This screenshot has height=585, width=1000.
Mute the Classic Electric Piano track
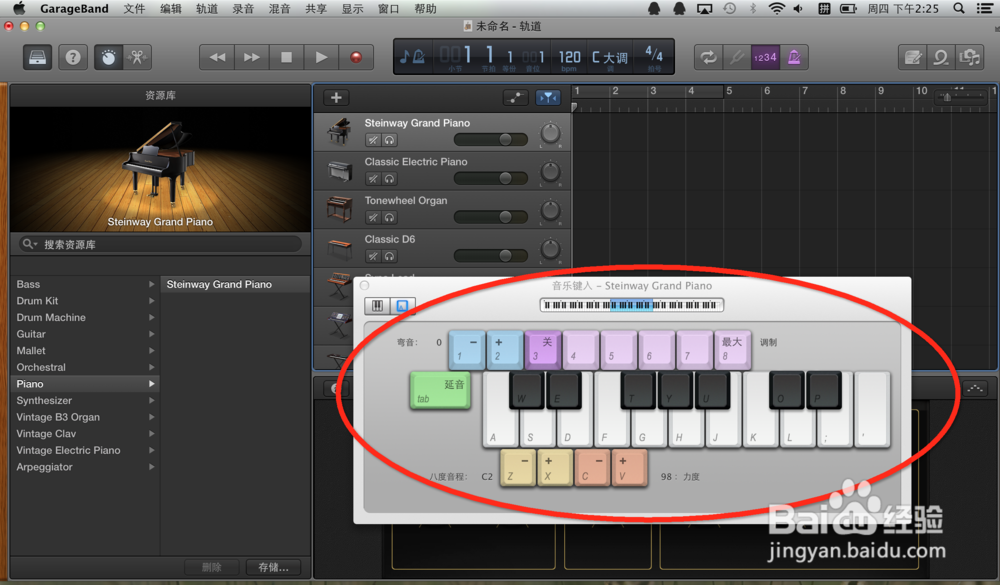click(373, 179)
